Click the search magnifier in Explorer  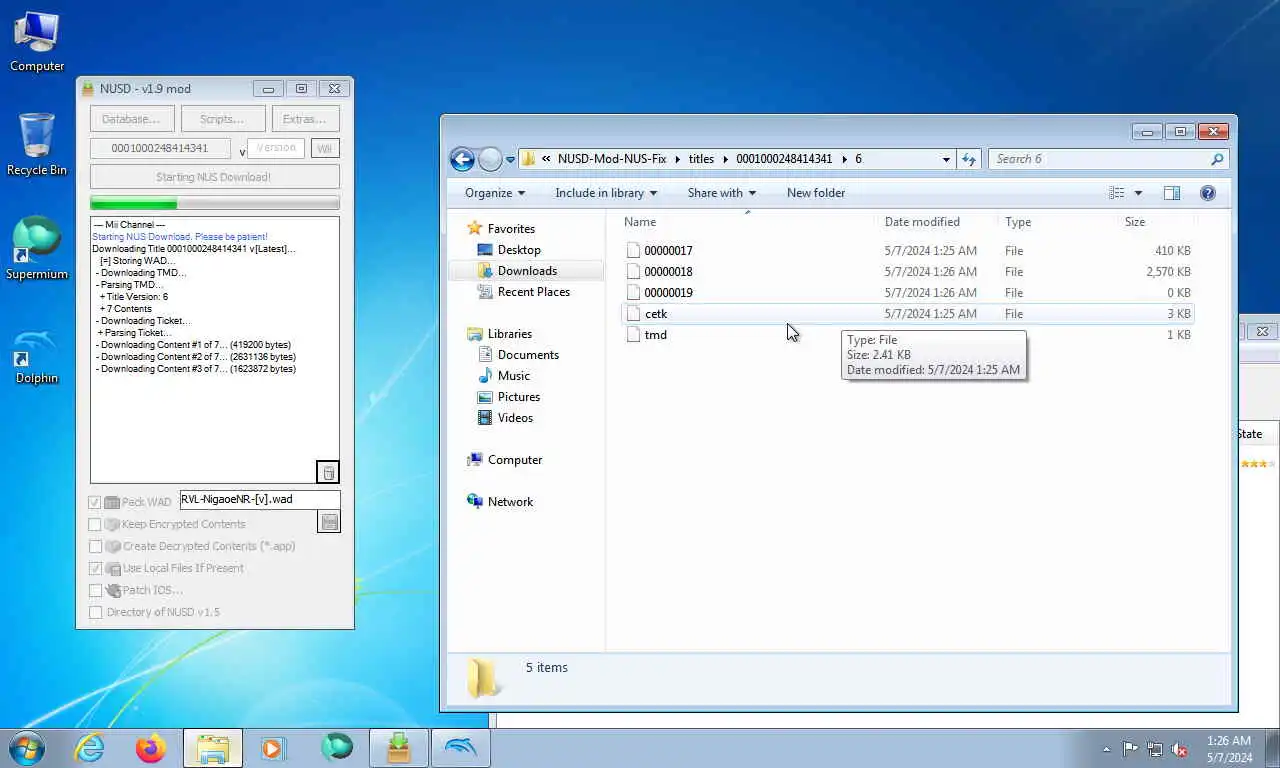[x=1217, y=159]
